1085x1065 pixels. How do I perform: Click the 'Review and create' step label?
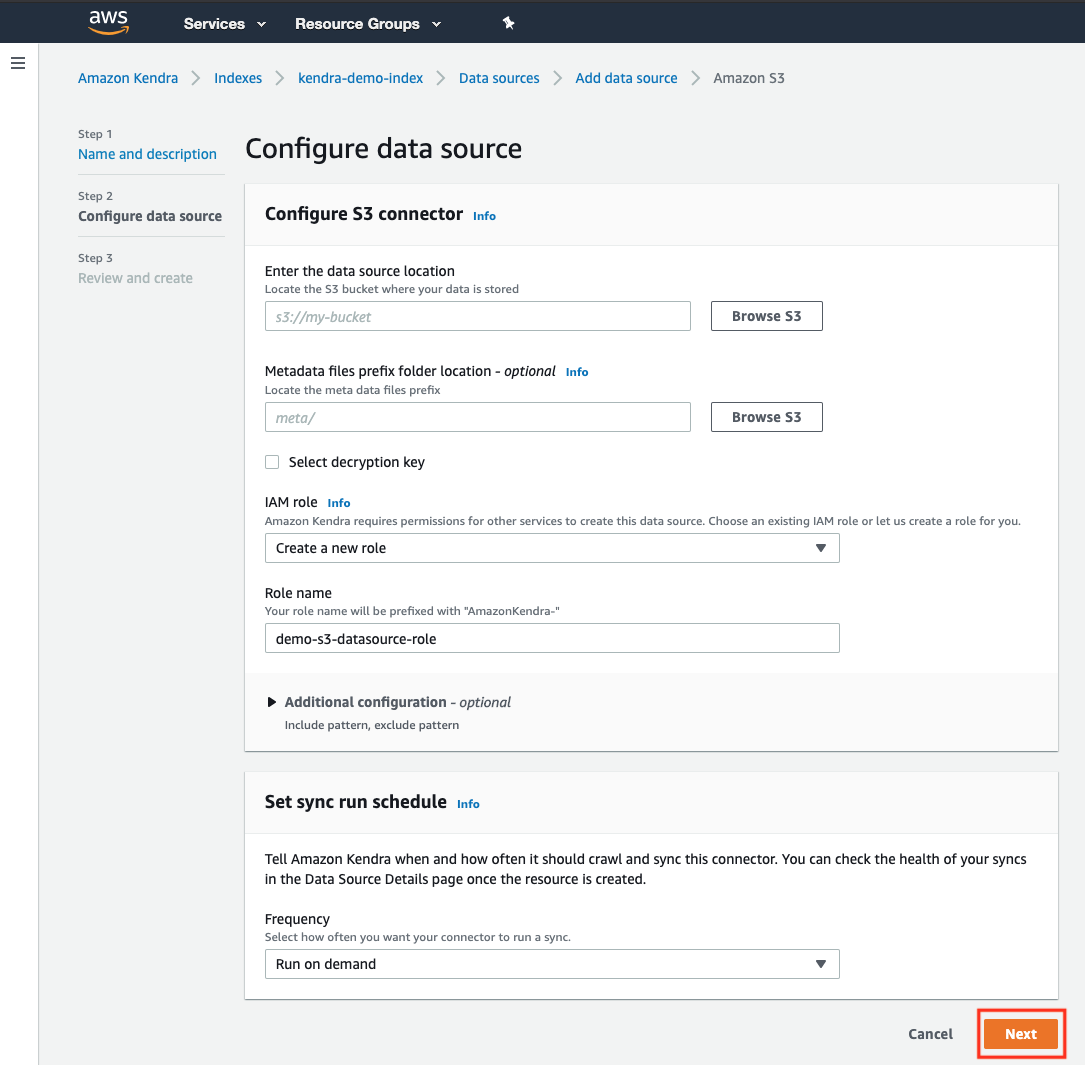[x=136, y=278]
